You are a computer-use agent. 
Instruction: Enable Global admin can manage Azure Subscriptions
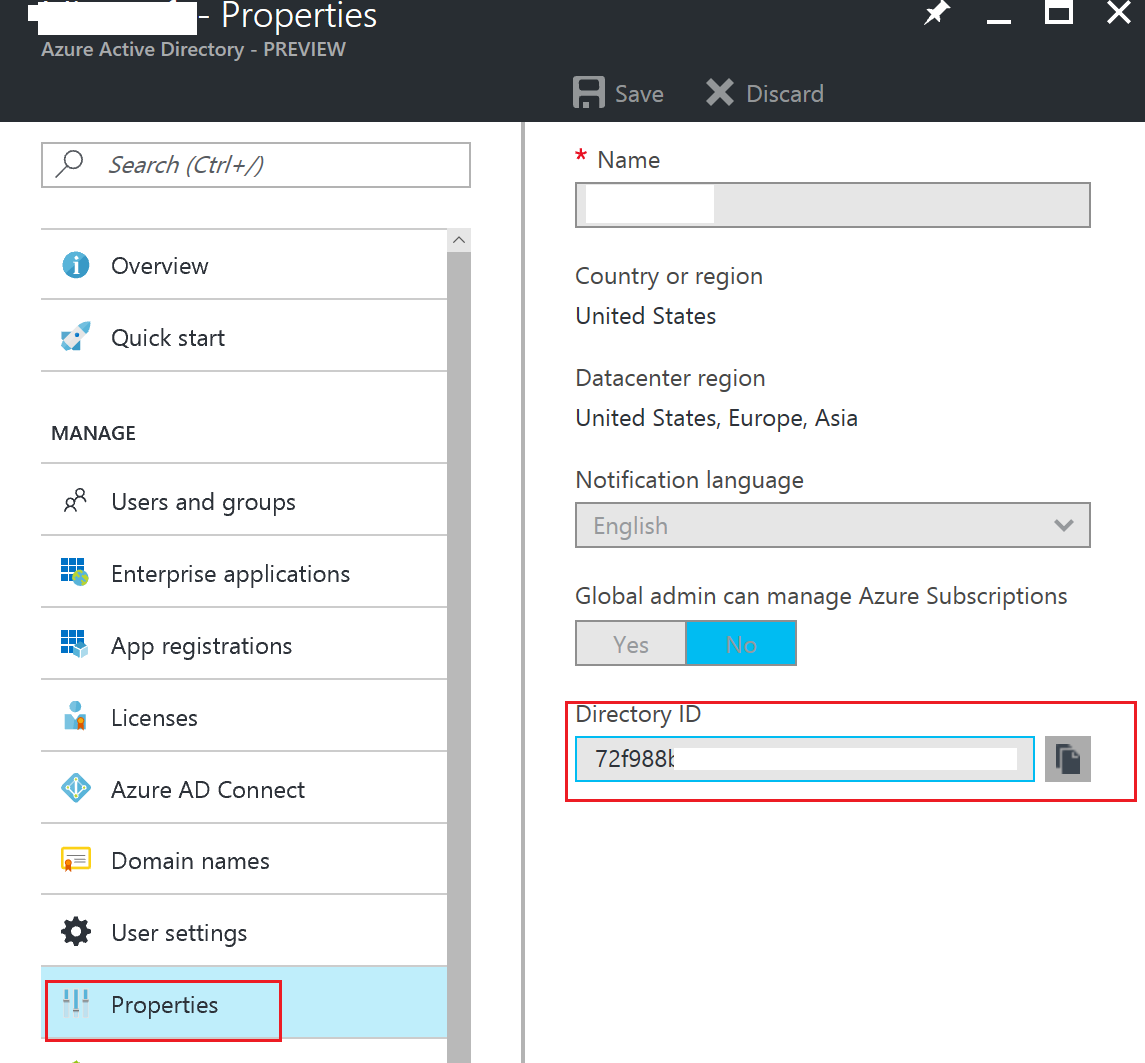(630, 643)
